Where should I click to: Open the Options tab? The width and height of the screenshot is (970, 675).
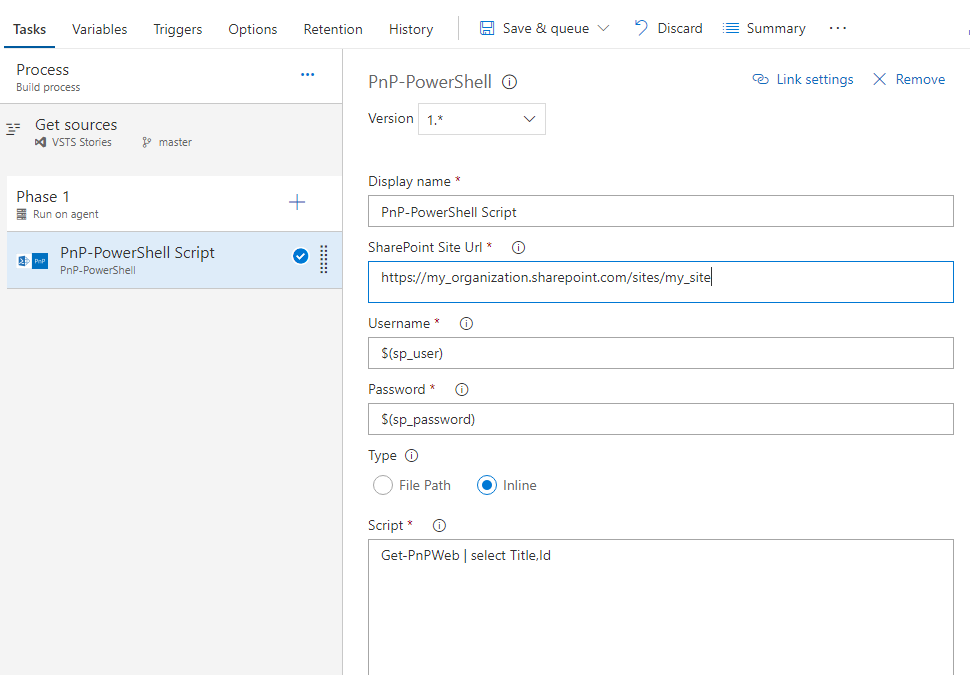coord(252,29)
